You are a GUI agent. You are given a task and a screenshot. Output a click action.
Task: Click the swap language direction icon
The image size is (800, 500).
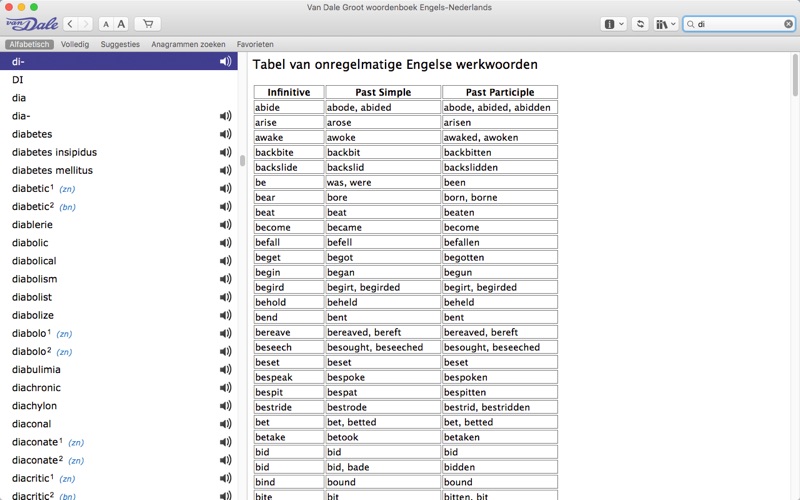pyautogui.click(x=640, y=24)
